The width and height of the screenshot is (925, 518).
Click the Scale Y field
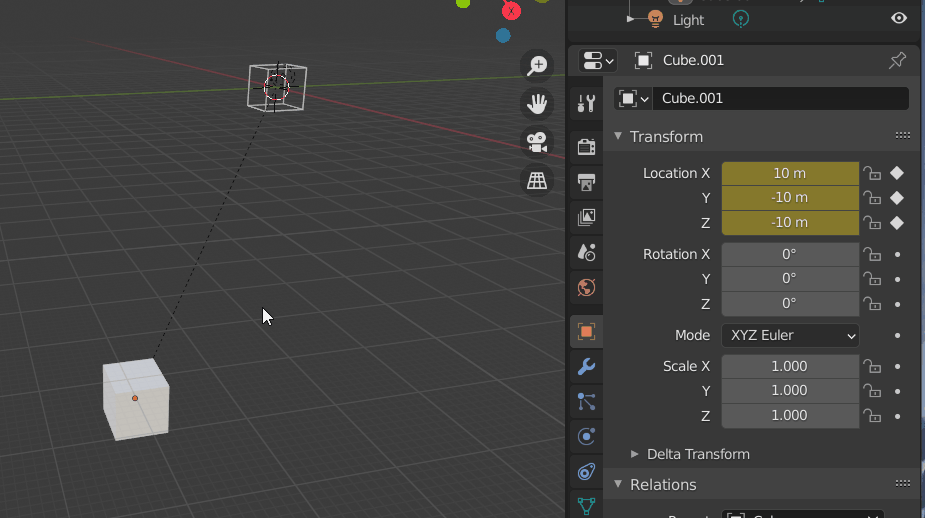coord(790,391)
